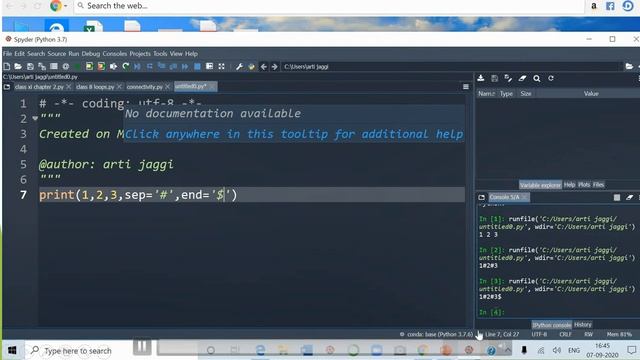The image size is (640, 360).
Task: Open file with folder toolbar icon
Action: tap(18, 66)
